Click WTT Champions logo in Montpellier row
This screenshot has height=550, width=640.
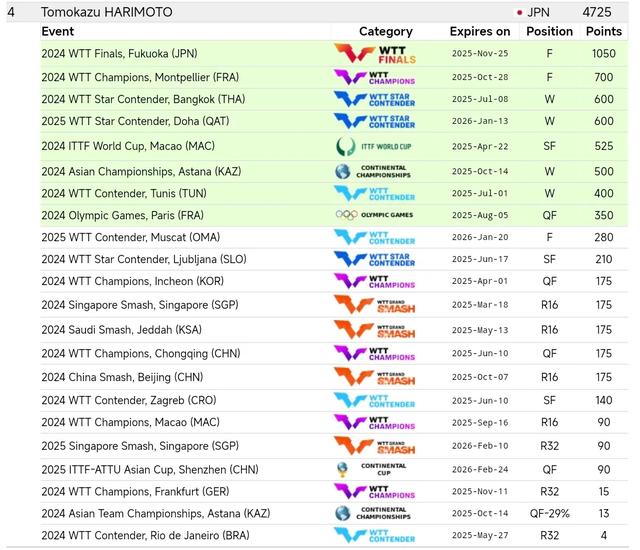(374, 78)
